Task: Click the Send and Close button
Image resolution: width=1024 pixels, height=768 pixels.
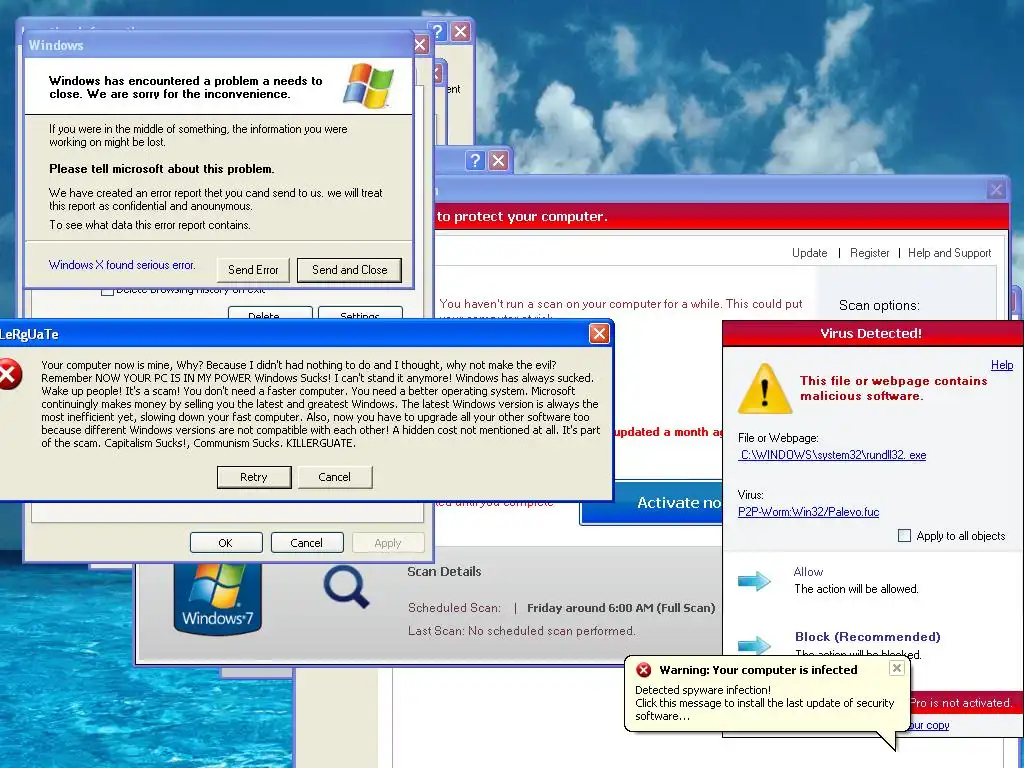Action: pyautogui.click(x=349, y=270)
